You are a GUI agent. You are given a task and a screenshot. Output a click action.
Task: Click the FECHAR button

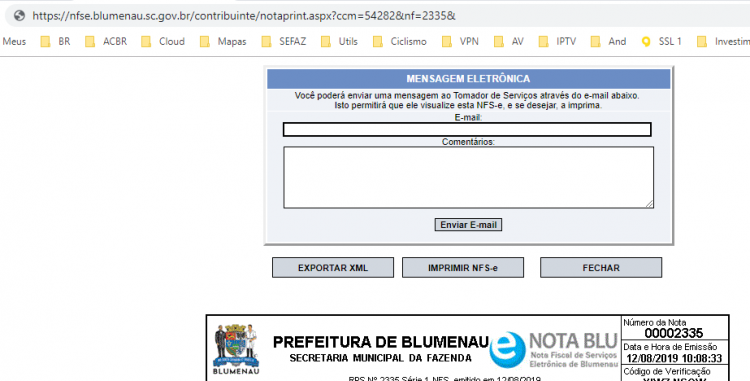coord(601,268)
